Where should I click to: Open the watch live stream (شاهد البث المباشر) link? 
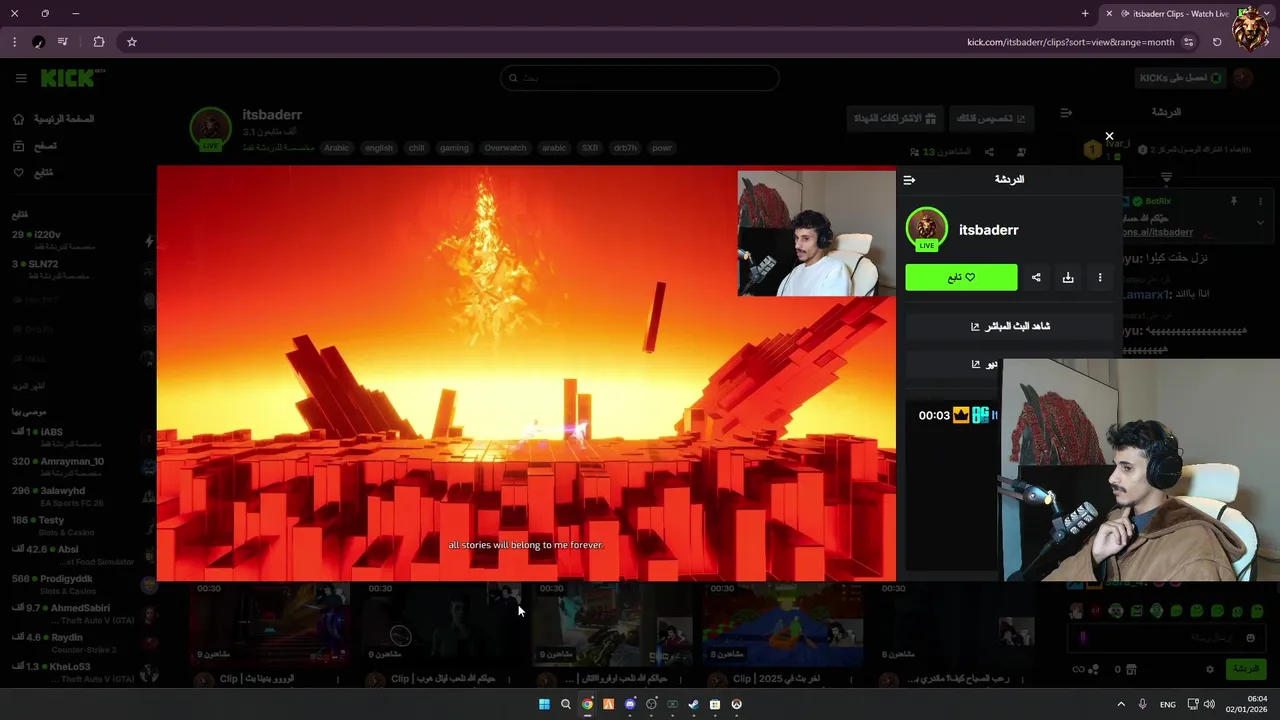pos(1009,326)
